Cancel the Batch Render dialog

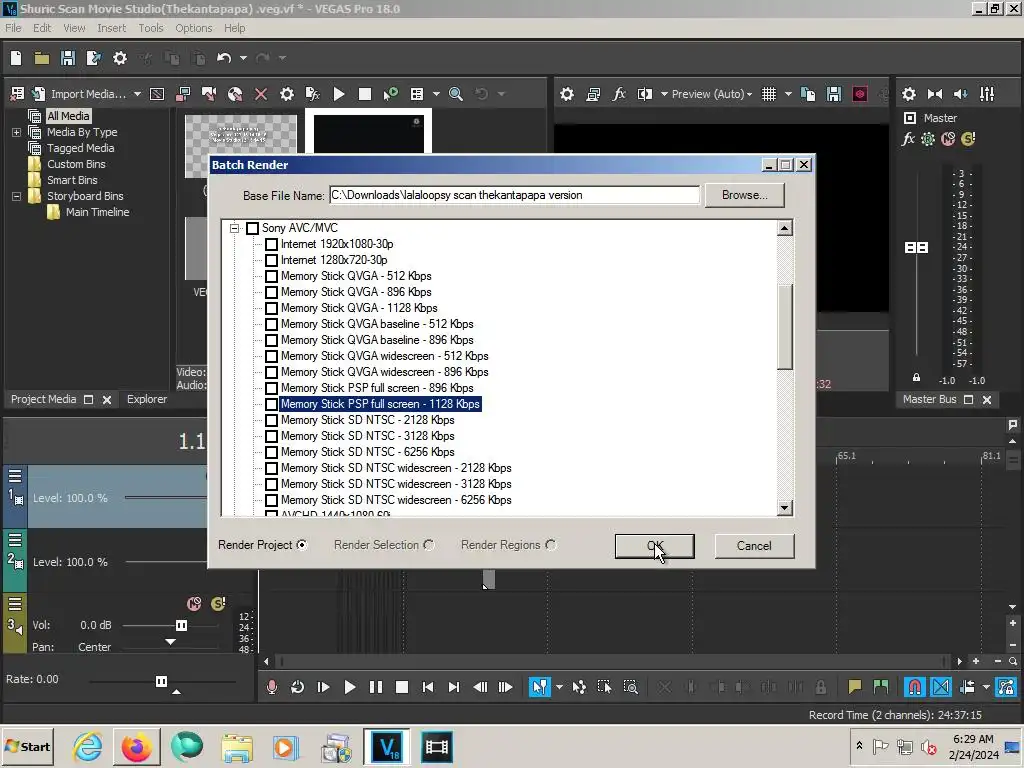click(754, 546)
